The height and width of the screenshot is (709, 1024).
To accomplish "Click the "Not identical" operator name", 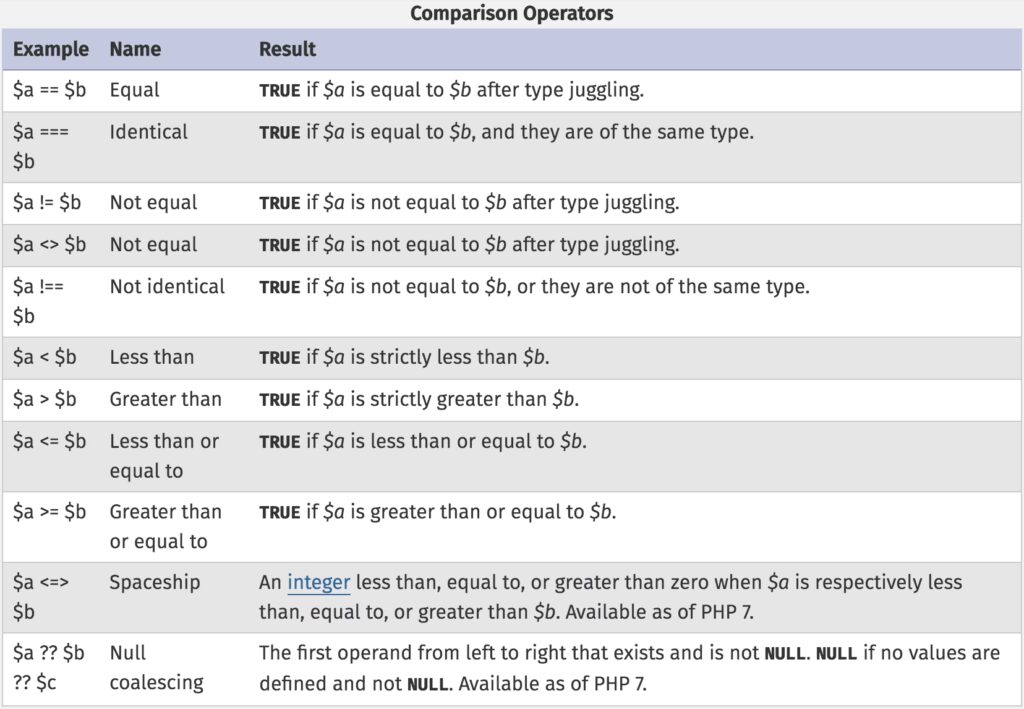I will tap(167, 286).
